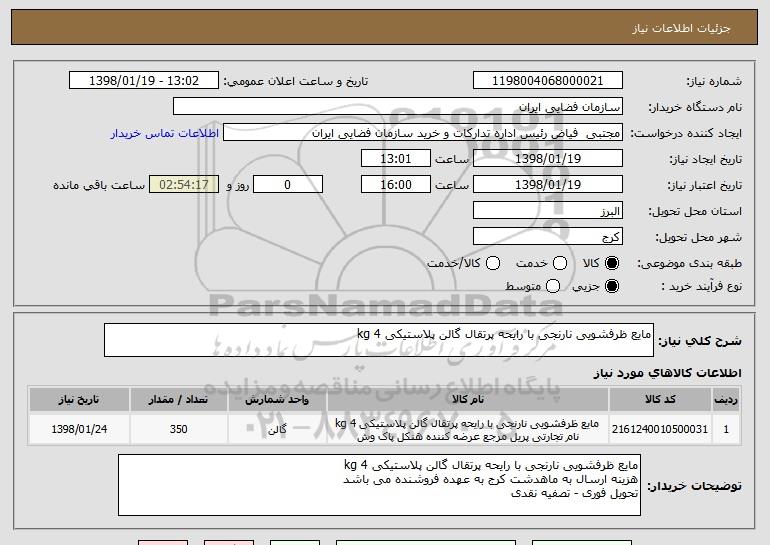This screenshot has width=770, height=545.
Task: Click the ساعت باقی مانده label
Action: click(x=99, y=185)
